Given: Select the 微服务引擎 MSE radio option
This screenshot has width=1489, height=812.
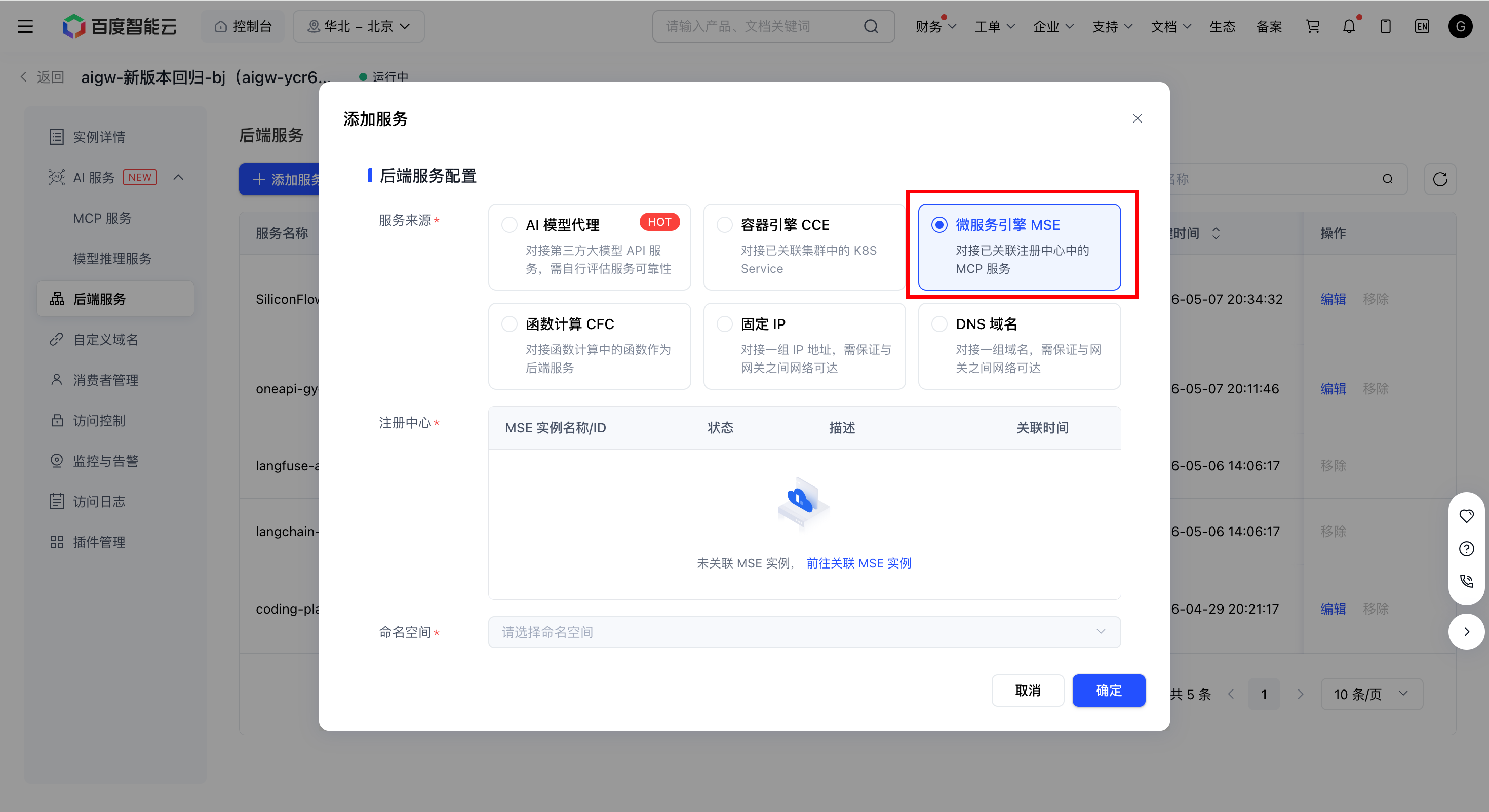Looking at the screenshot, I should point(939,225).
